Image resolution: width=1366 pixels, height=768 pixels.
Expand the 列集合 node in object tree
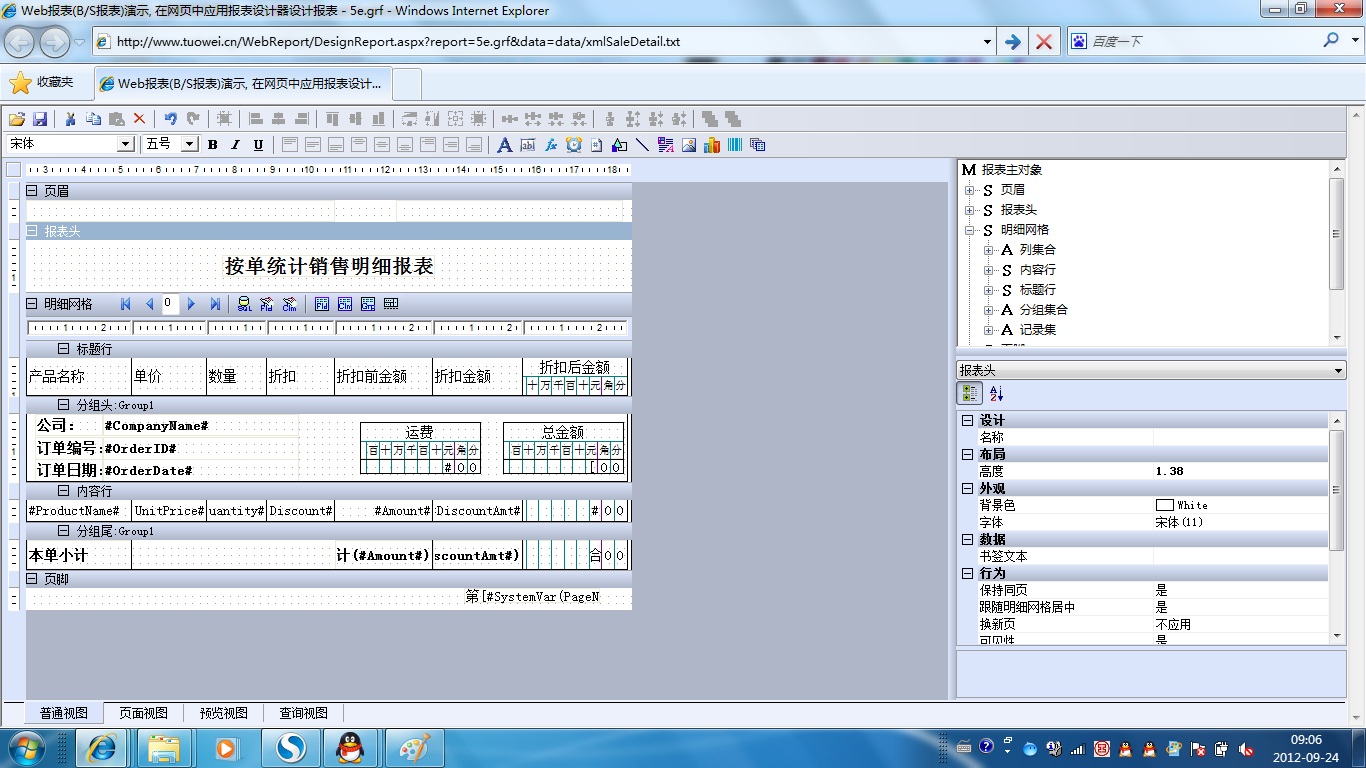[989, 250]
